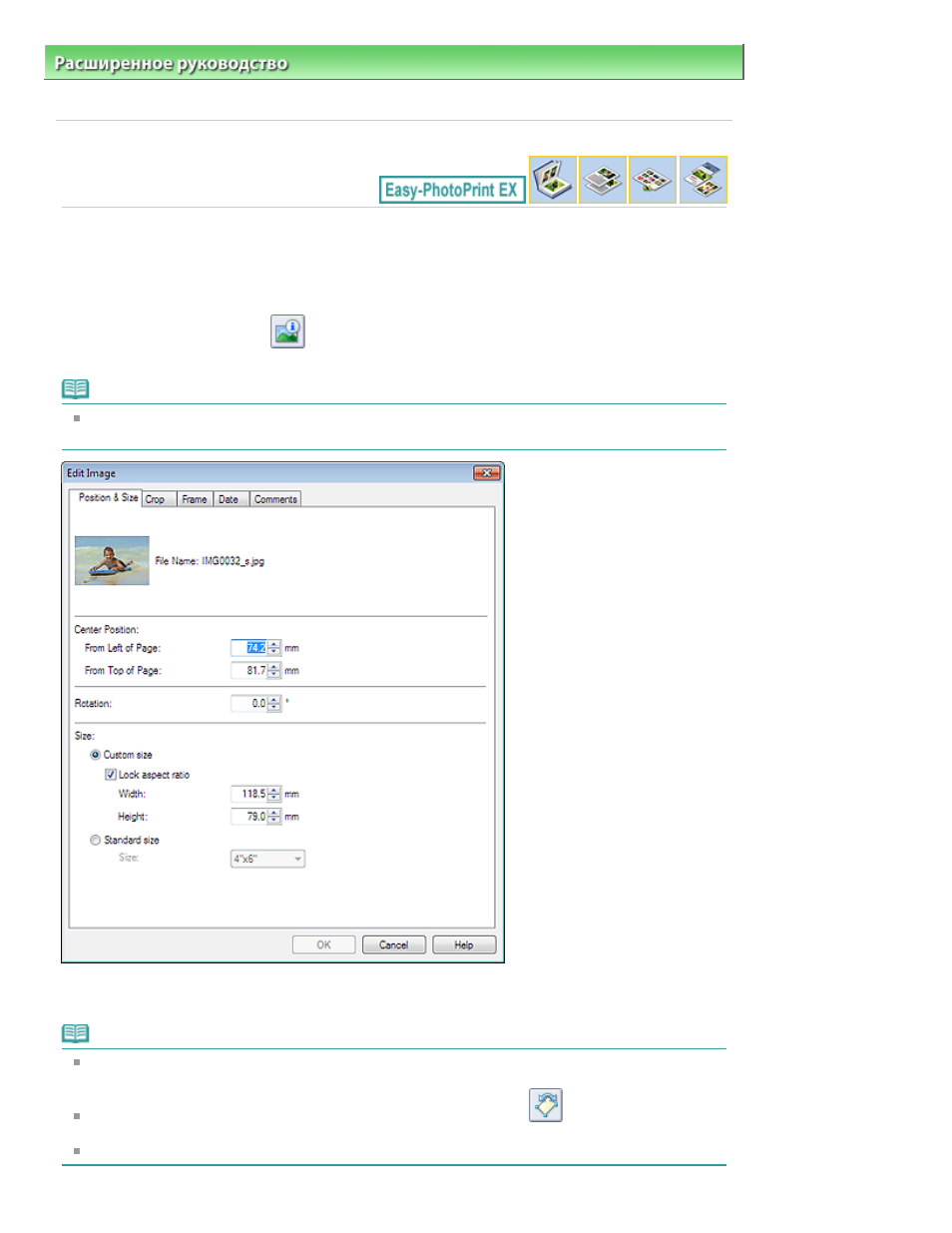Click the lower note book icon
952x1233 pixels.
(76, 1033)
